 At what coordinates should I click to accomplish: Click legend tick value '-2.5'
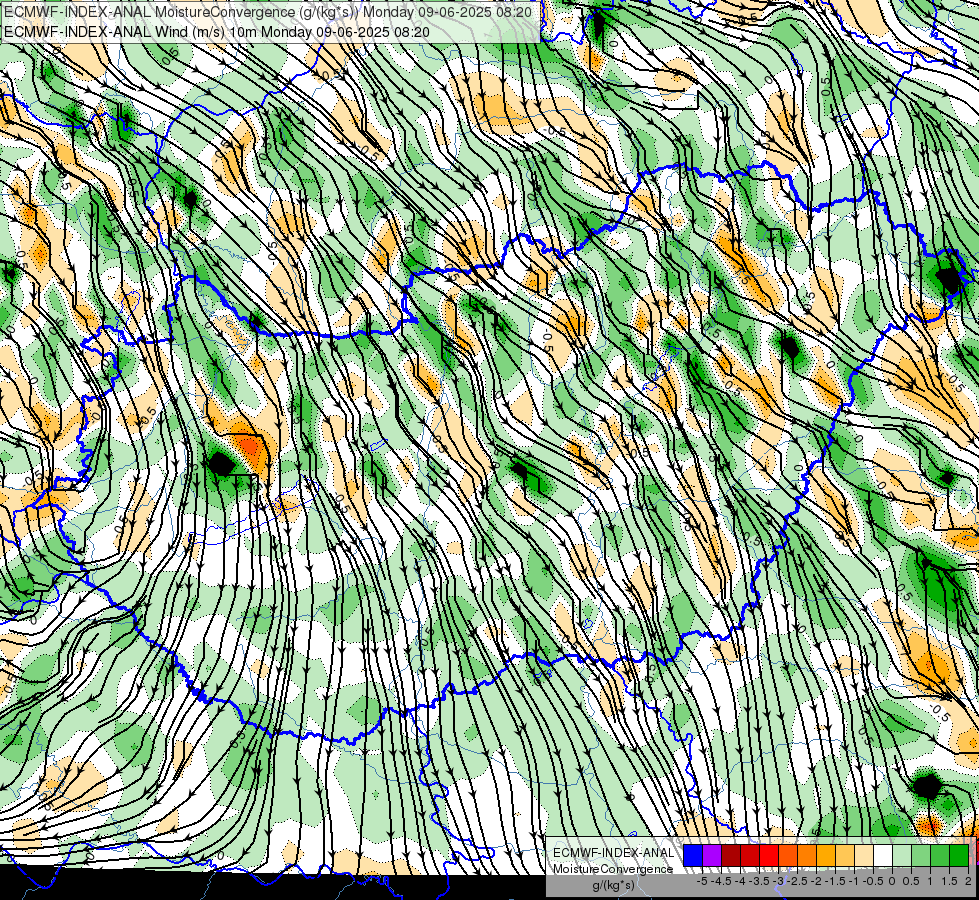[x=797, y=881]
